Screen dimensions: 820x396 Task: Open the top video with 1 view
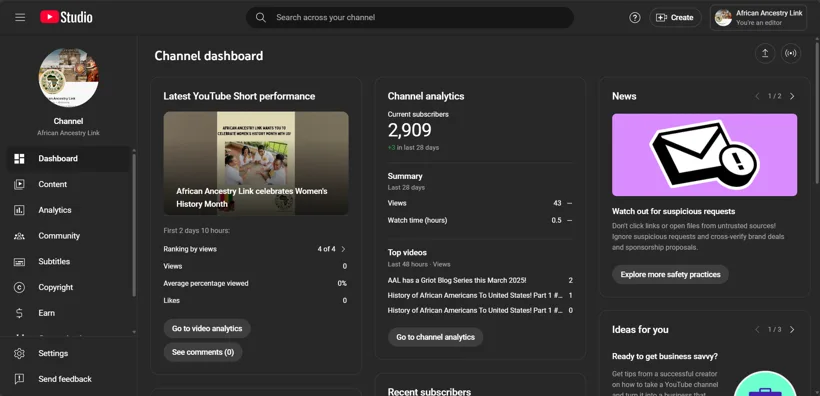480,296
